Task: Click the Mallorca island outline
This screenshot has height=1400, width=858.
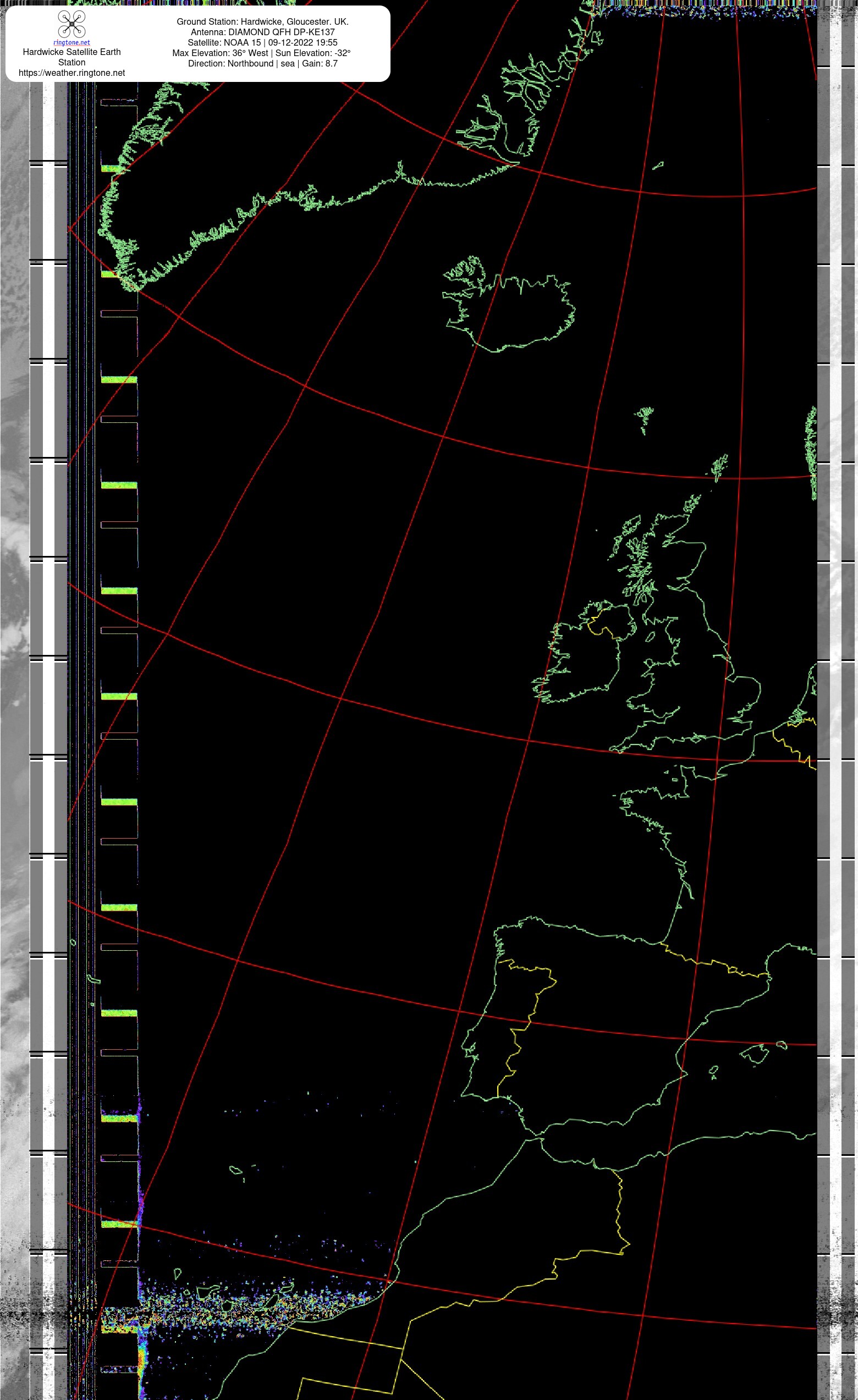Action: pyautogui.click(x=754, y=1054)
